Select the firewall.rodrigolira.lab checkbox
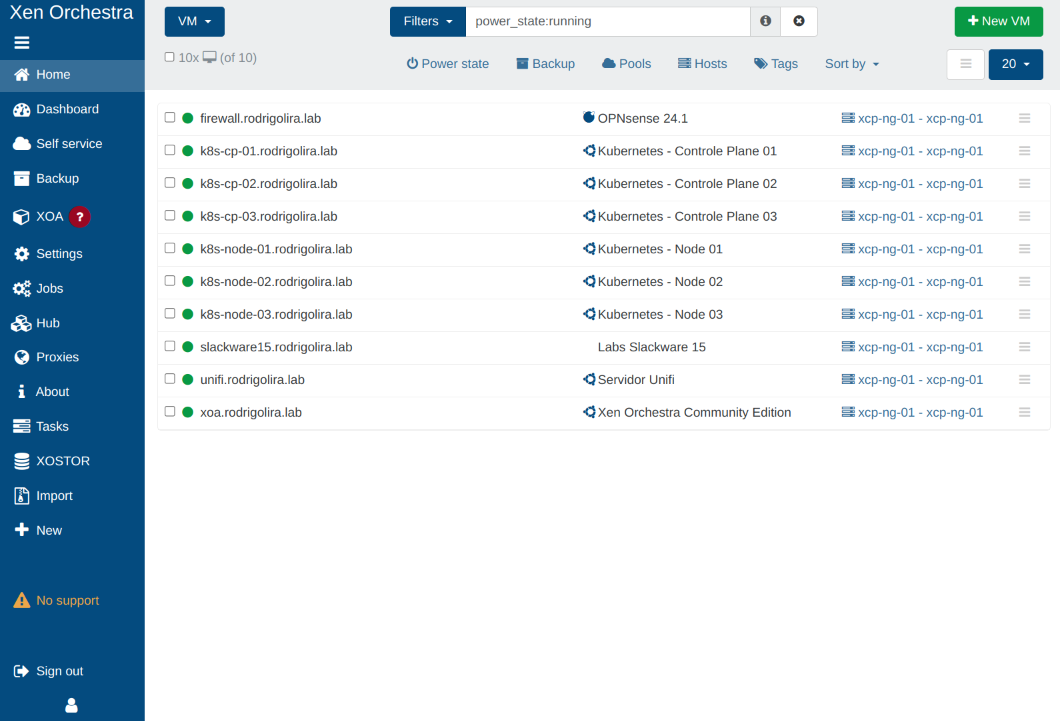Screen dimensions: 1060x721 170,118
